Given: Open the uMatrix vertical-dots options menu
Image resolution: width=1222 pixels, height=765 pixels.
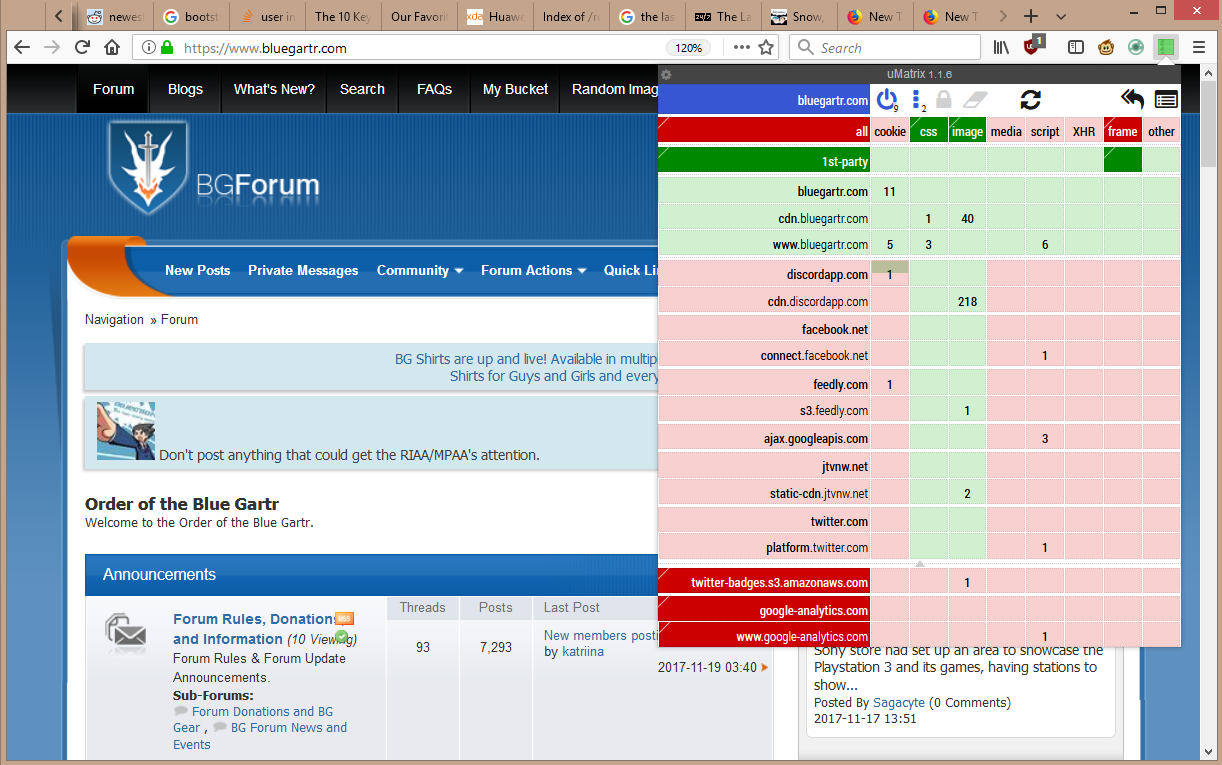Looking at the screenshot, I should [x=917, y=99].
